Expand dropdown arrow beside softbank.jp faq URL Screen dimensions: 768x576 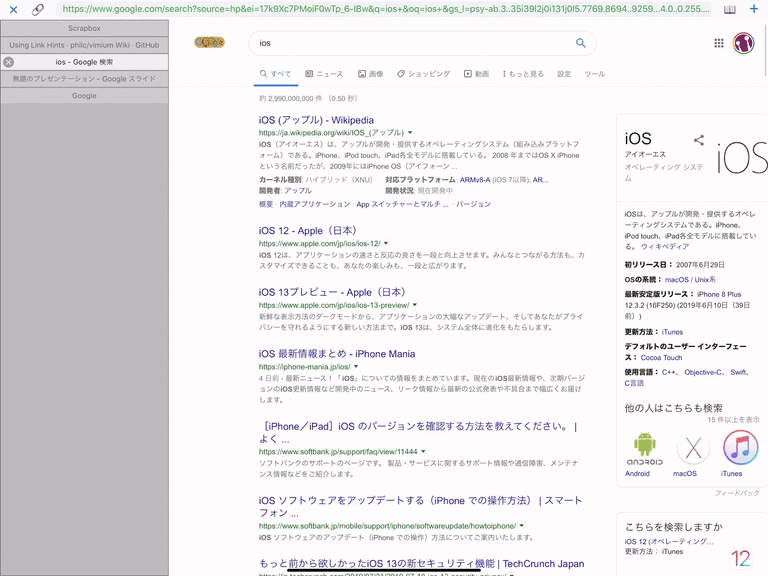423,452
